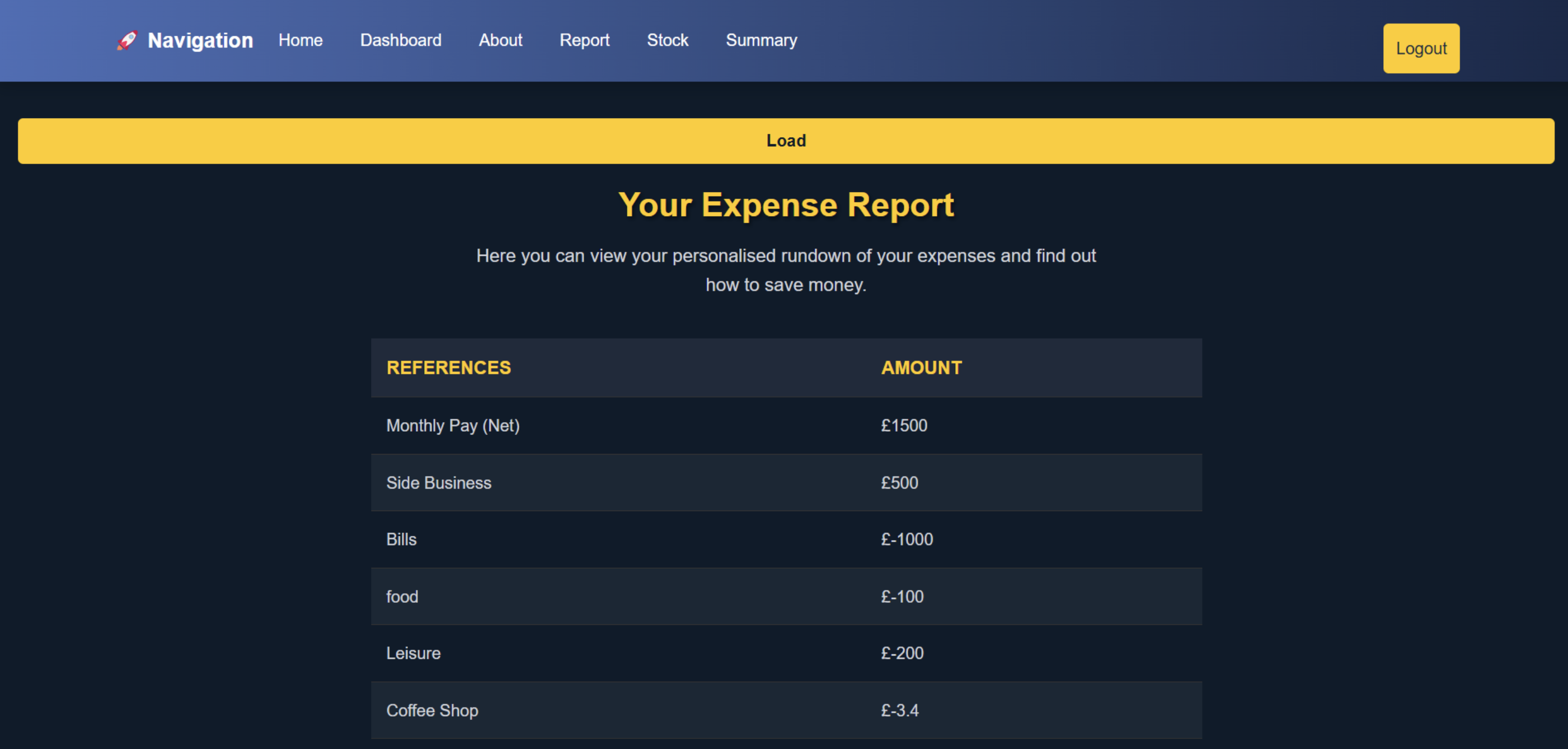Open the Home page link

(300, 40)
